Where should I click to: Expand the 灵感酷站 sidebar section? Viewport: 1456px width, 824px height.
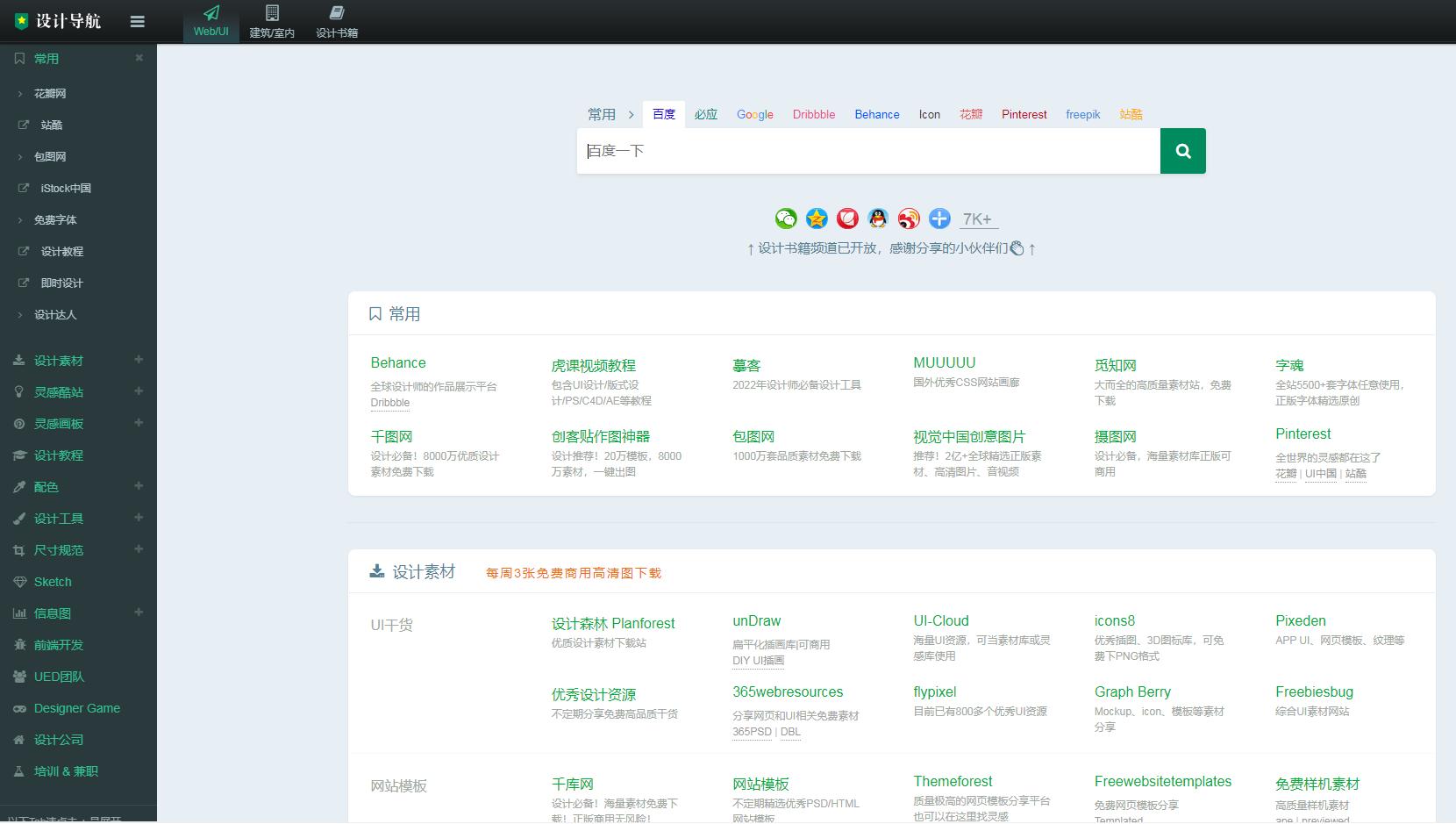(x=139, y=392)
